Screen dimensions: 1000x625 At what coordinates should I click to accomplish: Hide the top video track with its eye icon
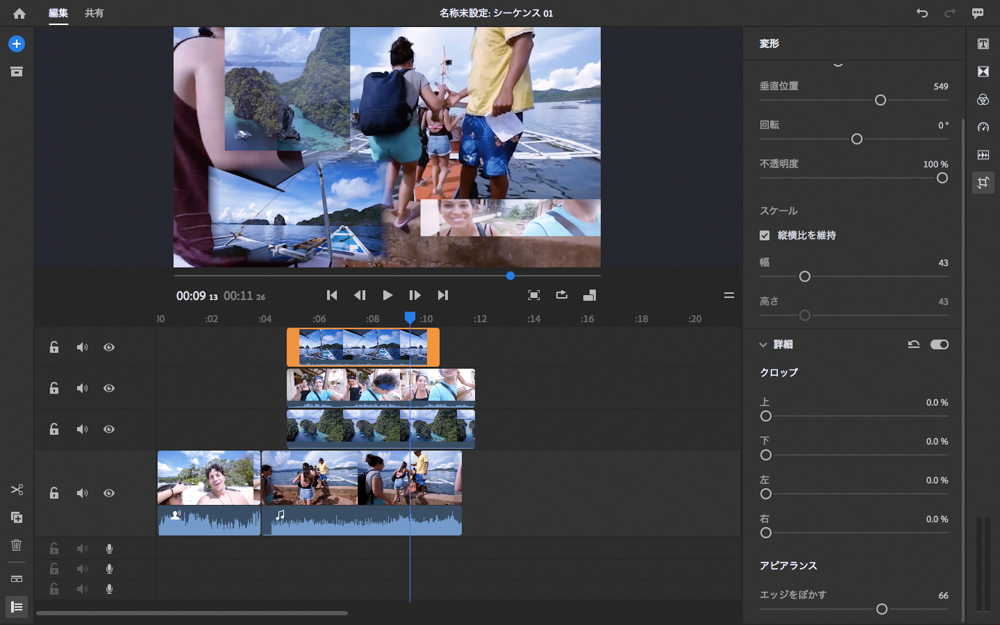[109, 348]
